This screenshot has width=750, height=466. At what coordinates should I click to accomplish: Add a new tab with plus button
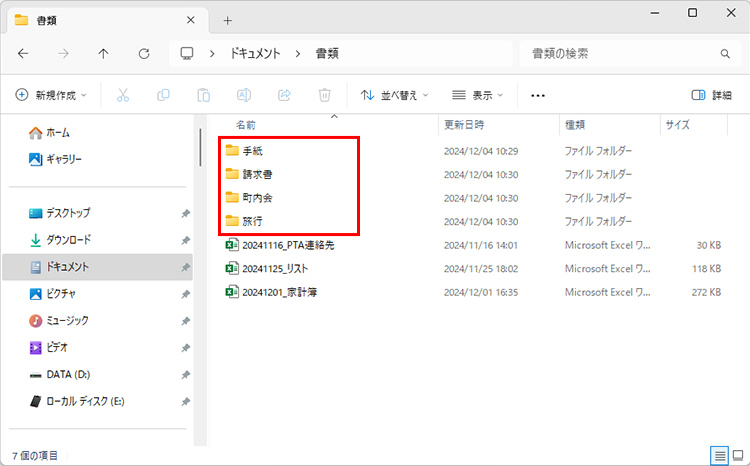click(x=228, y=20)
